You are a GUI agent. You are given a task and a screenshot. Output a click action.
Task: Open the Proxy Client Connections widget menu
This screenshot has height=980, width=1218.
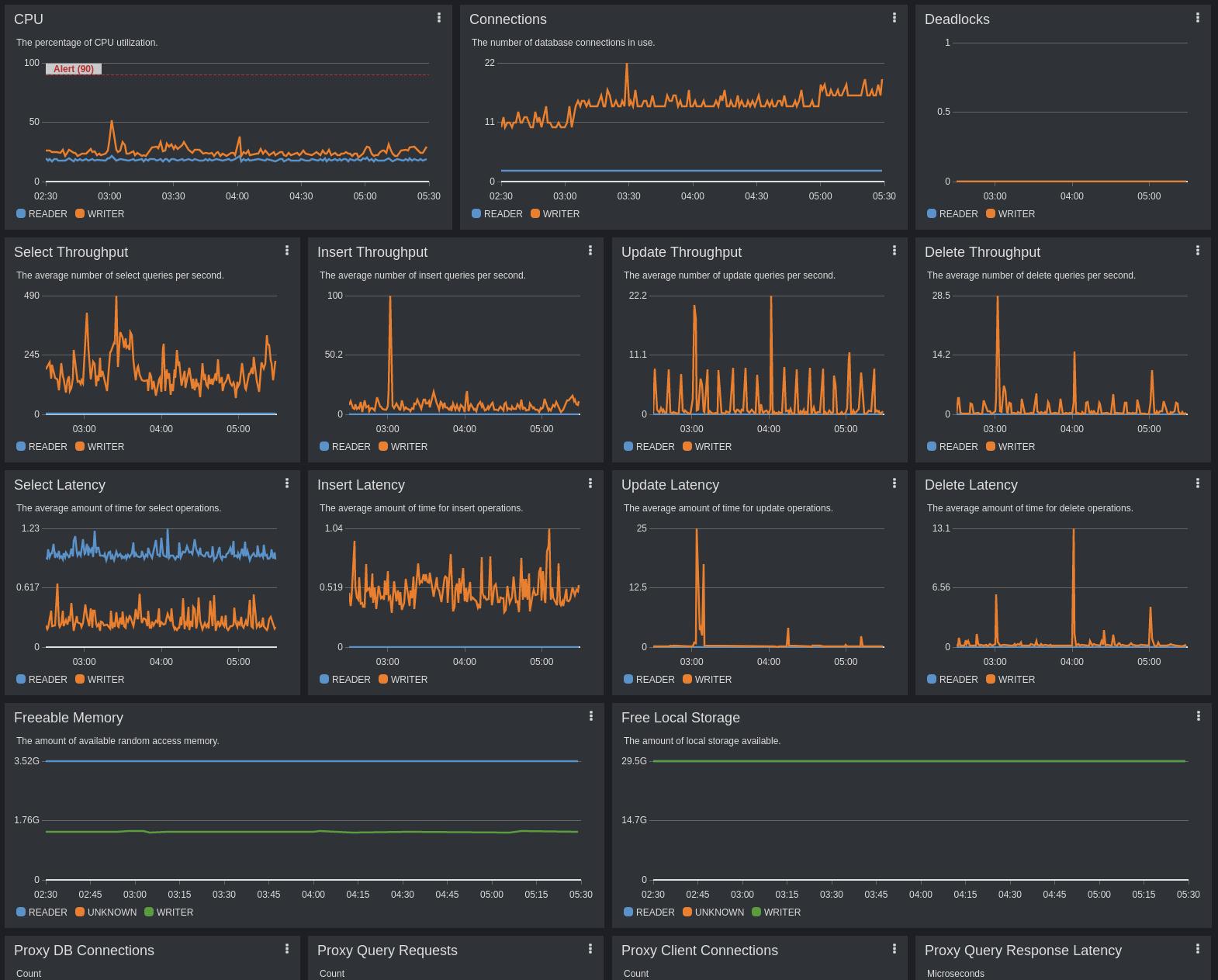tap(894, 948)
